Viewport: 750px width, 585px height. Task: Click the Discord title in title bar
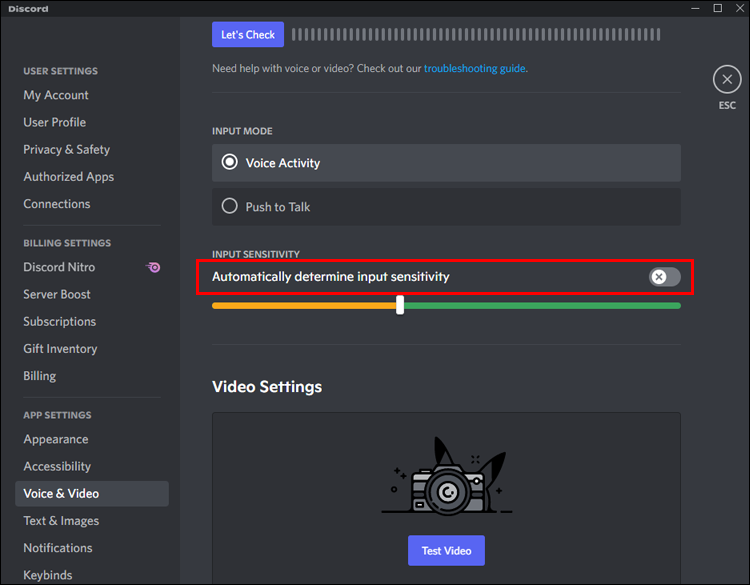coord(28,9)
